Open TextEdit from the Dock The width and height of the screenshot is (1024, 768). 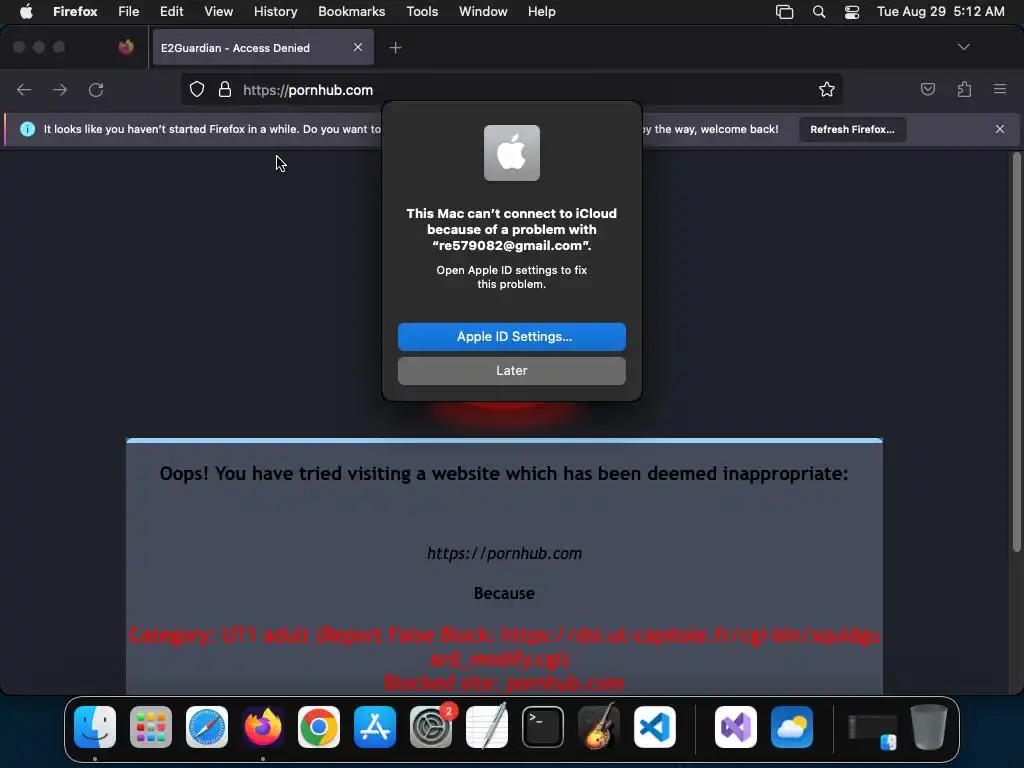click(487, 727)
